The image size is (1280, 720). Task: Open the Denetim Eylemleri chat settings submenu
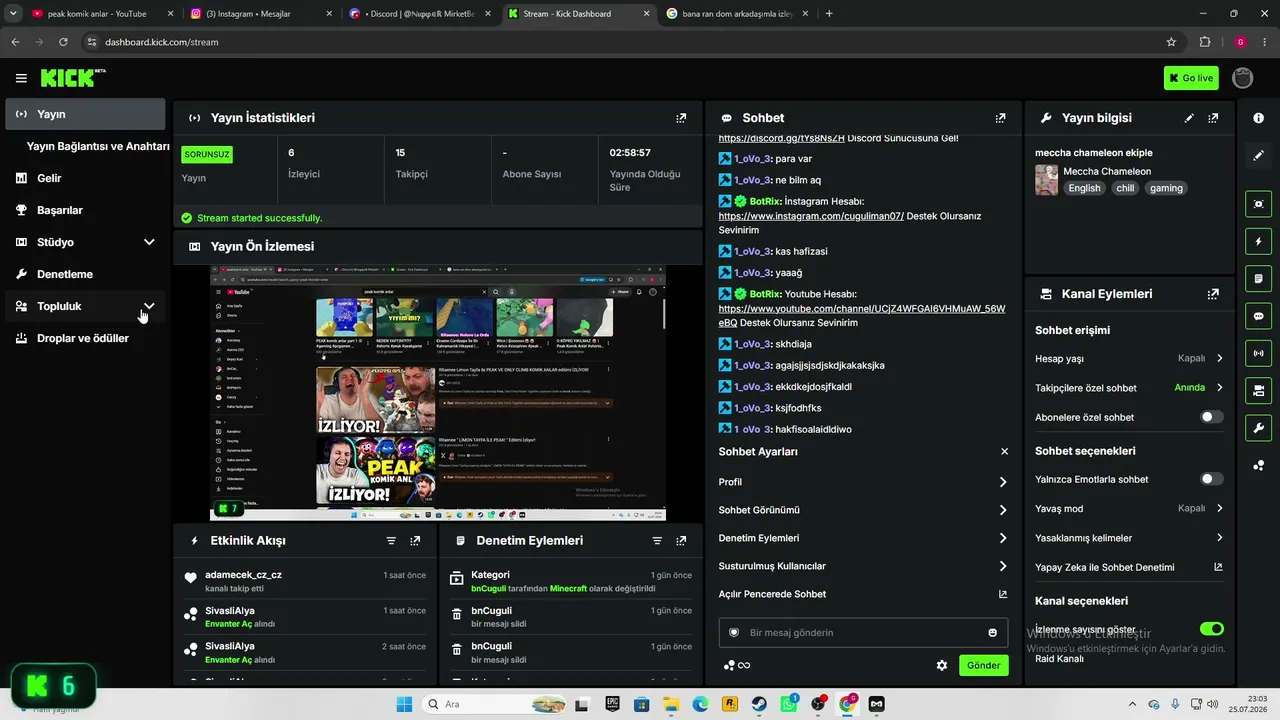click(x=862, y=538)
